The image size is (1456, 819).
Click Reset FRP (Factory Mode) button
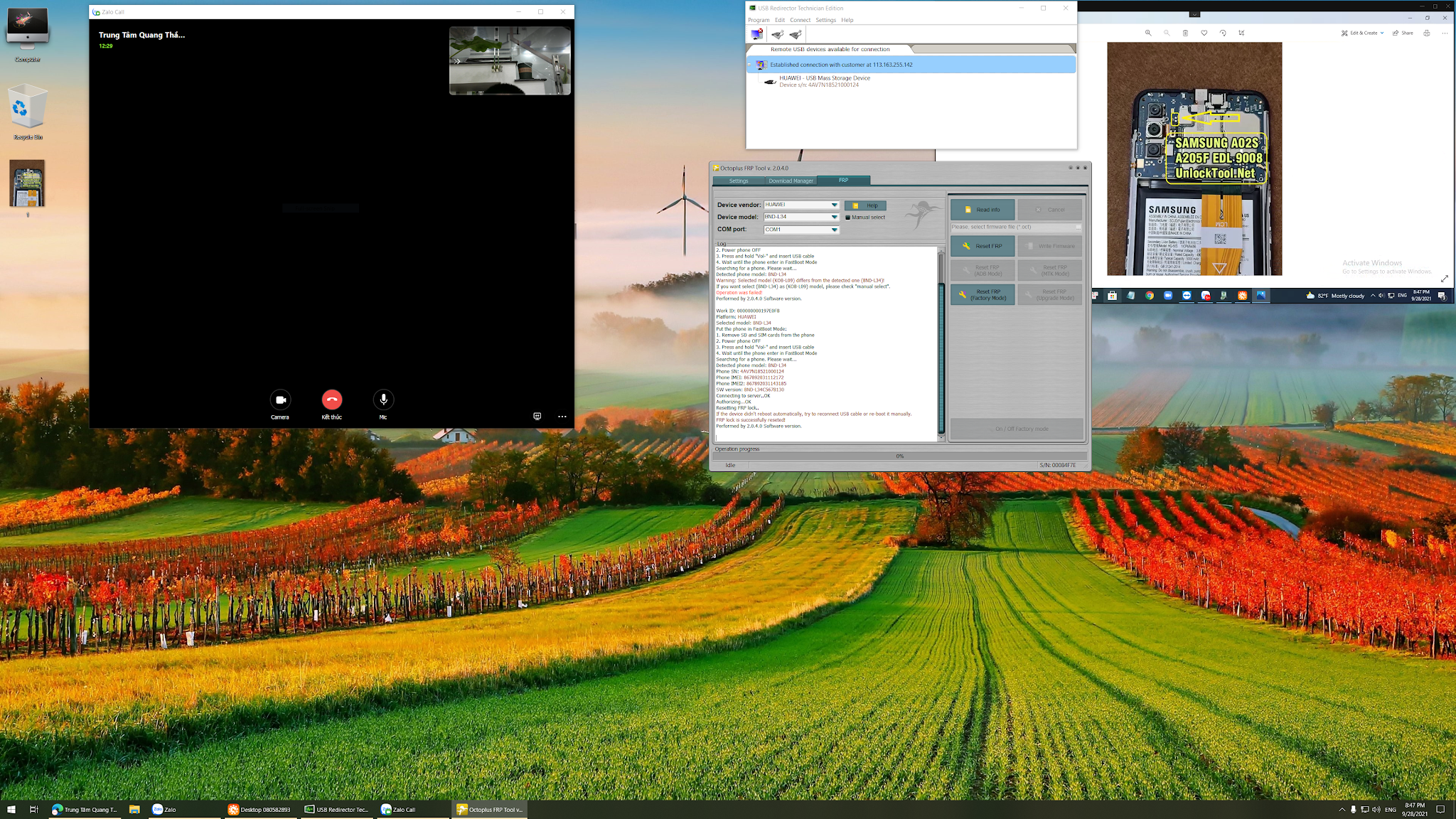tap(983, 295)
